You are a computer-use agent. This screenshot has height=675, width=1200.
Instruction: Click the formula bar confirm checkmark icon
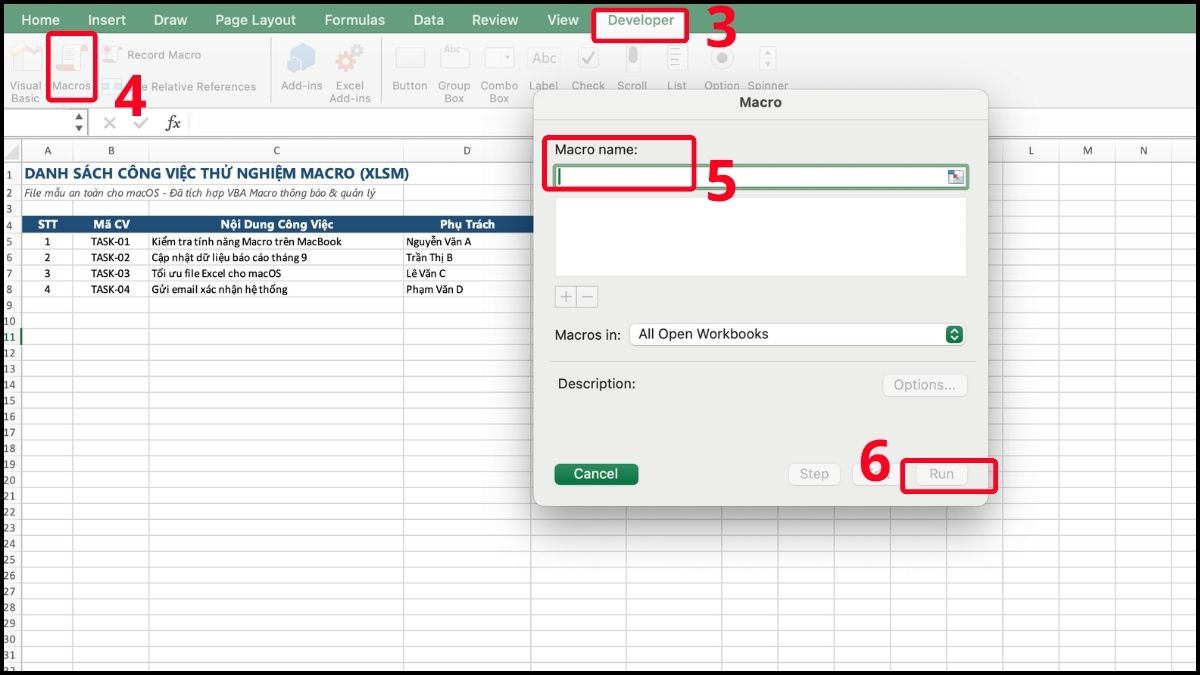[x=141, y=122]
